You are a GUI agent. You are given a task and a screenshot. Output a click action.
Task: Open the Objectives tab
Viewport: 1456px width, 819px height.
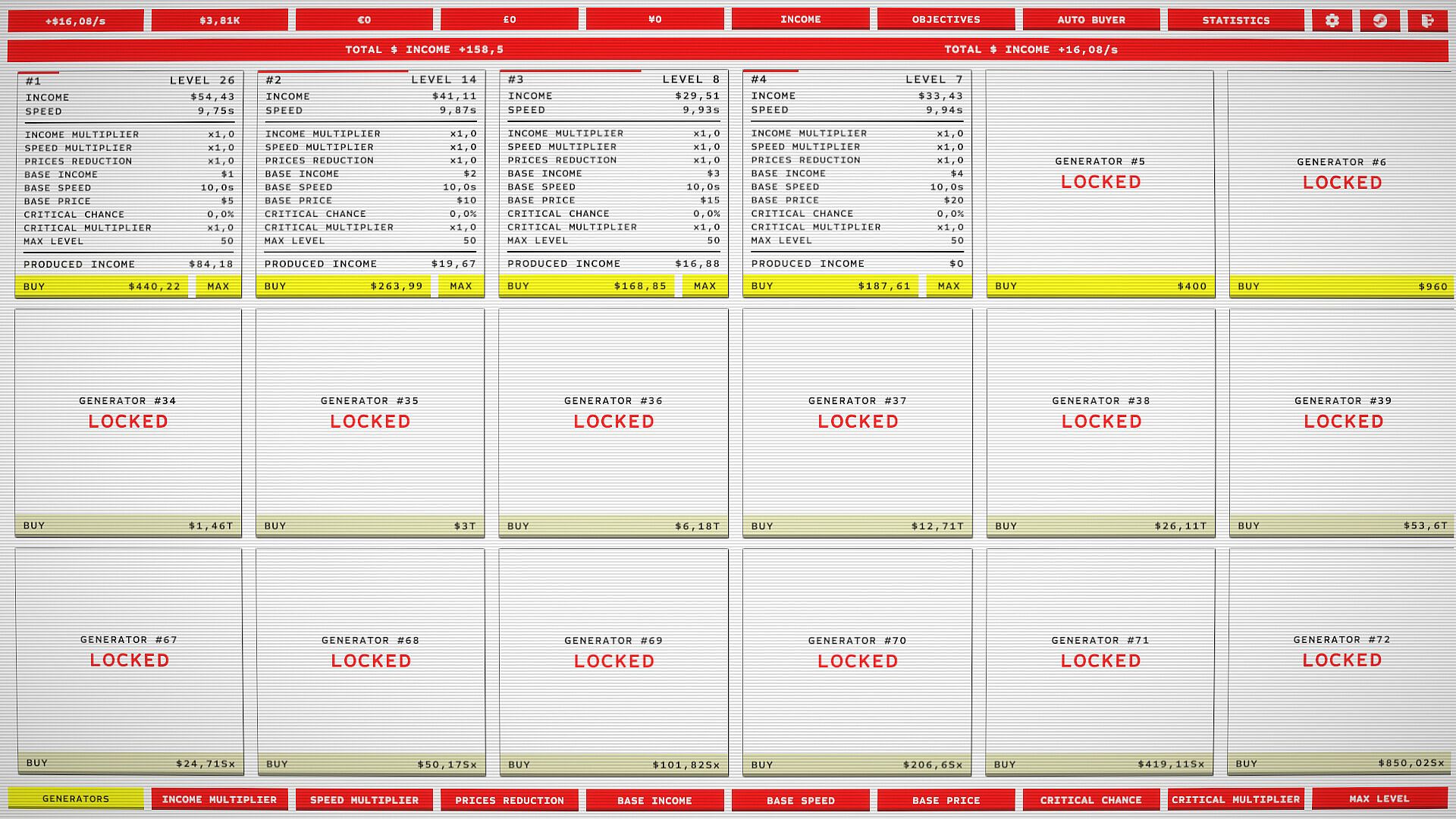point(946,20)
